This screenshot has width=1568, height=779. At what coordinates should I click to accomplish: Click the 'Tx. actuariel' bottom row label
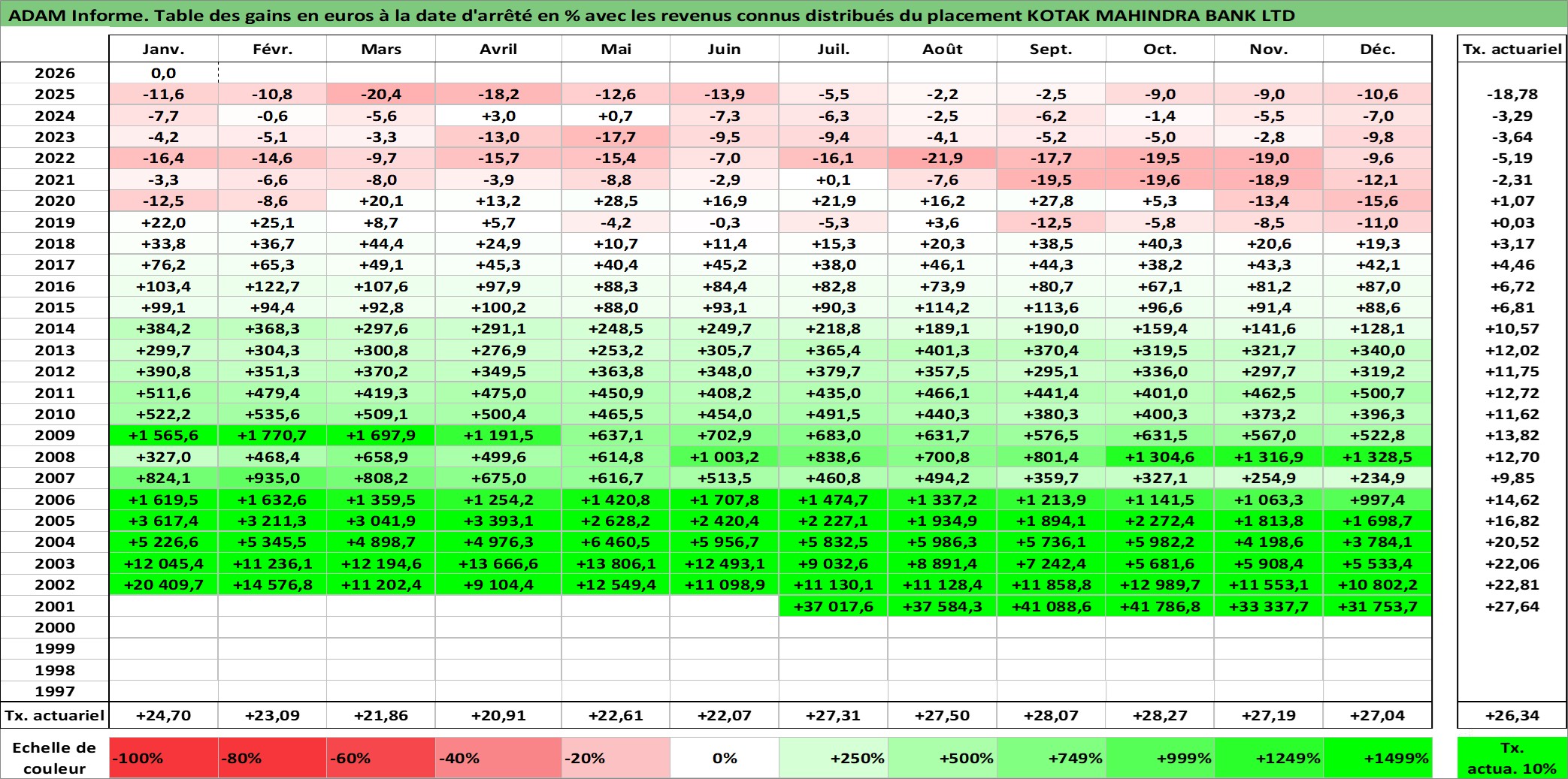coord(55,715)
